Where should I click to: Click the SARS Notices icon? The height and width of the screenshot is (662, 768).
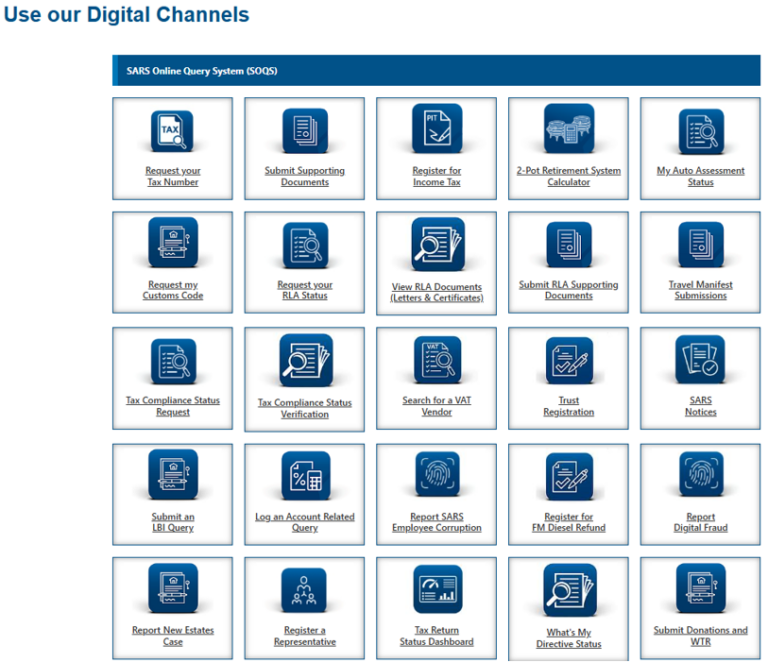coord(700,360)
